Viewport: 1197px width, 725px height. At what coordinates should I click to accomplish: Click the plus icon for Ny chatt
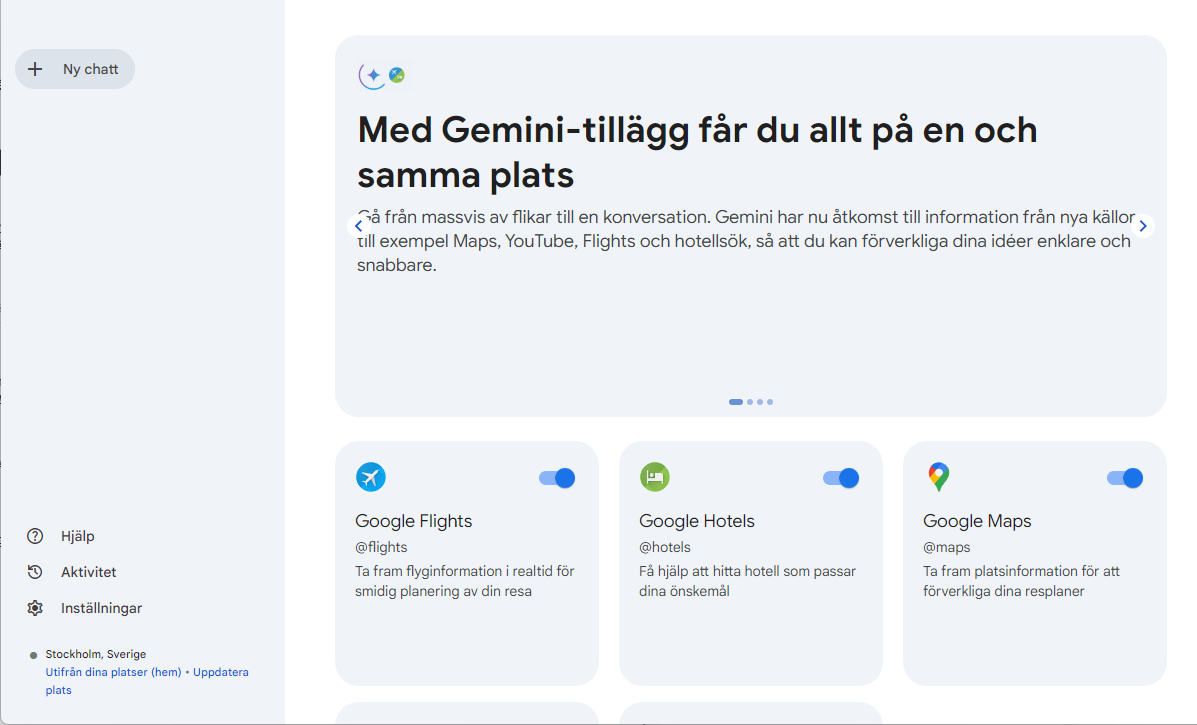pos(36,69)
